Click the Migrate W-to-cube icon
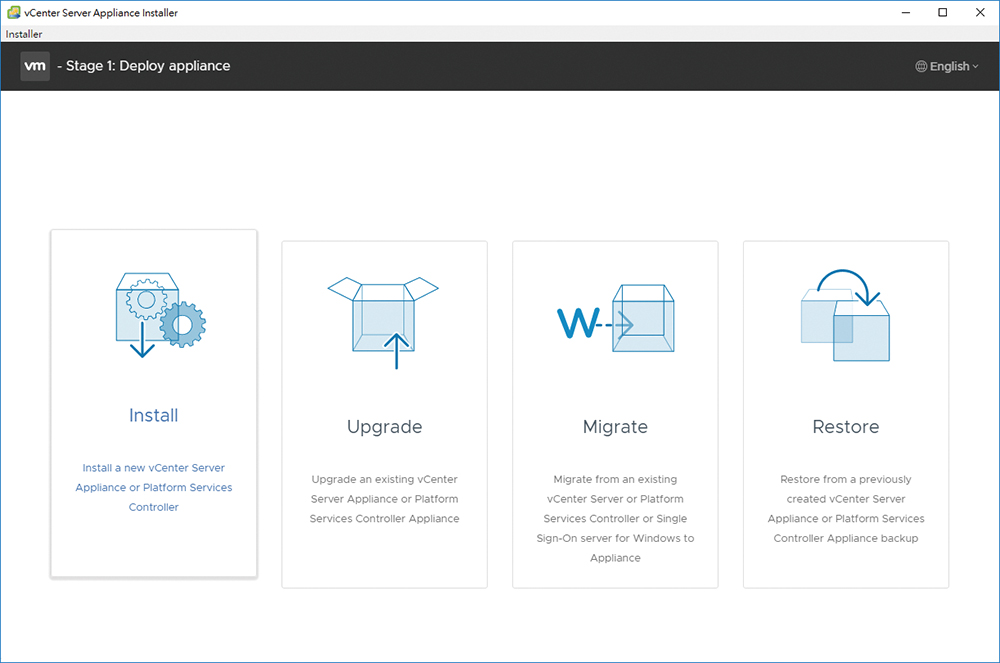 [x=615, y=318]
